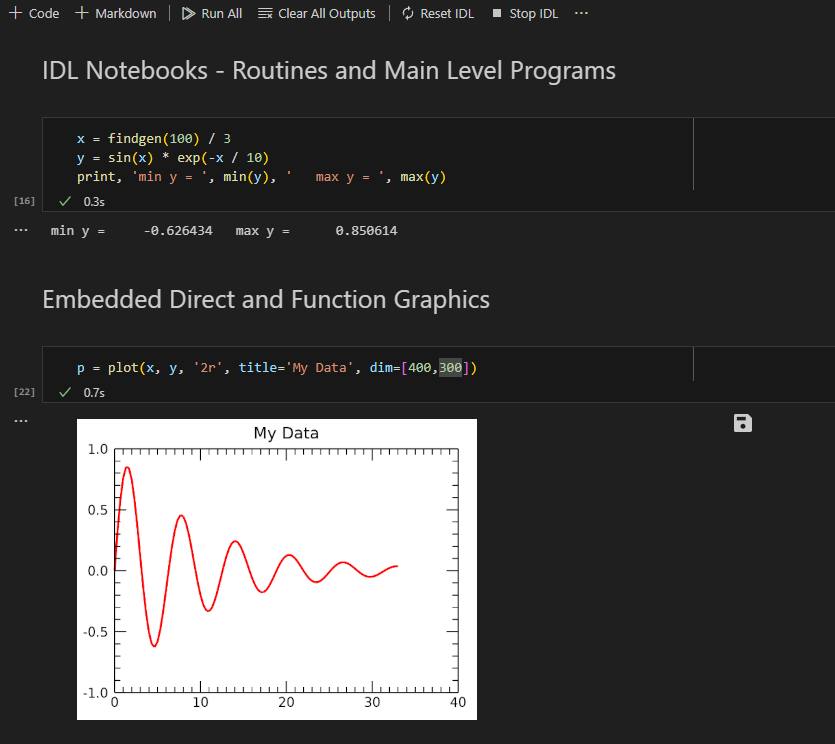Screen dimensions: 835x744
Task: Click the findgen code line in first cell
Action: (154, 138)
